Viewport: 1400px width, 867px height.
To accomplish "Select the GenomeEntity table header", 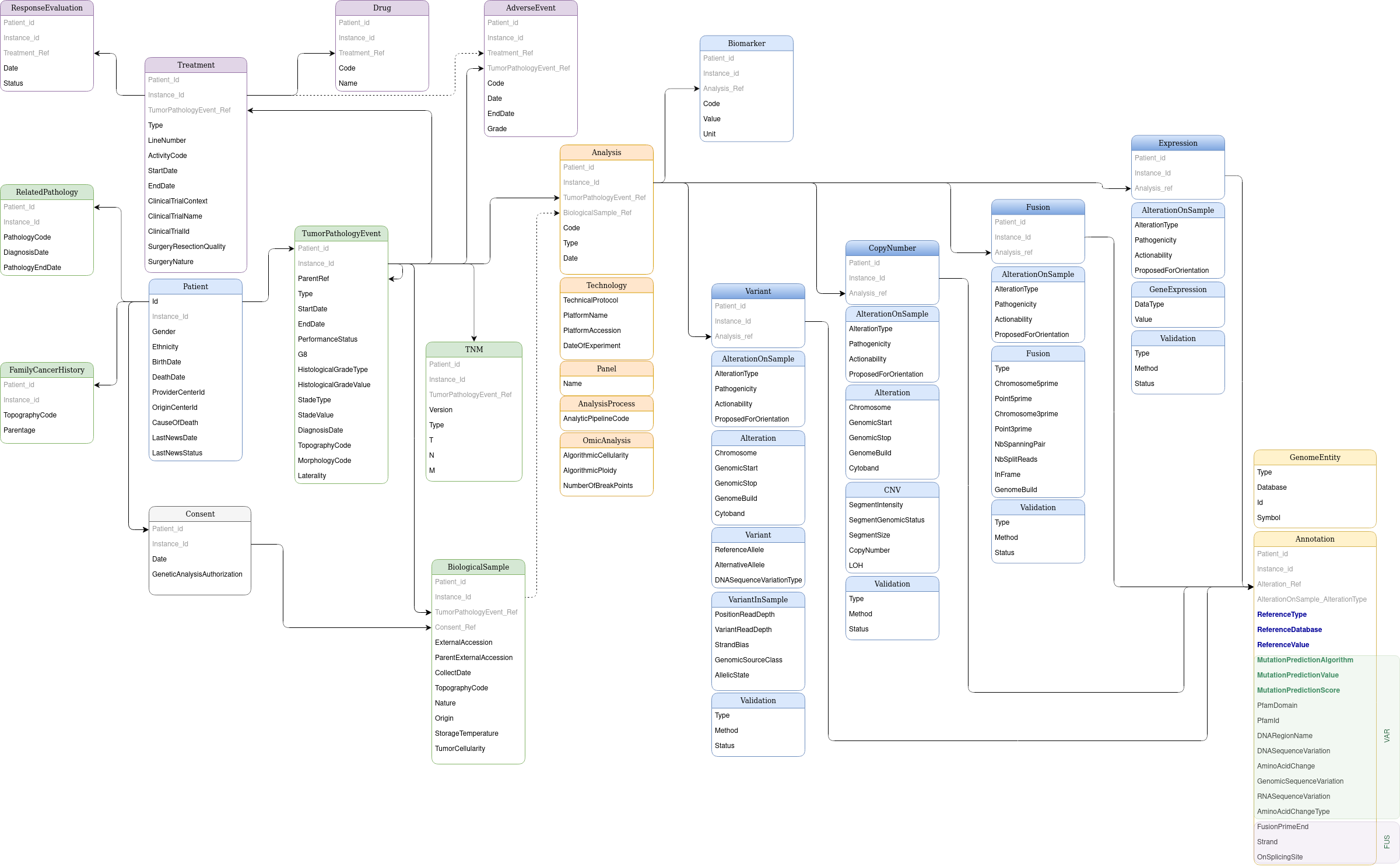I will (x=1315, y=457).
